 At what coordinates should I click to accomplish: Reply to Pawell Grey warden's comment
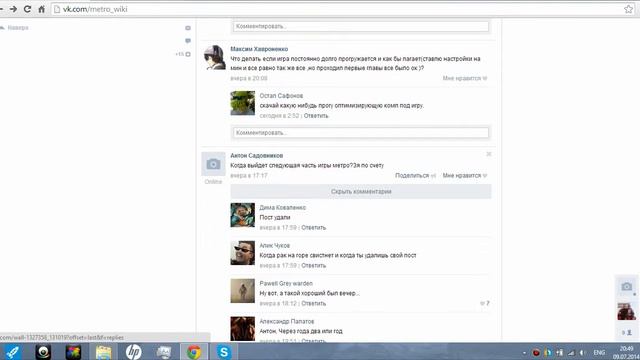tap(313, 303)
